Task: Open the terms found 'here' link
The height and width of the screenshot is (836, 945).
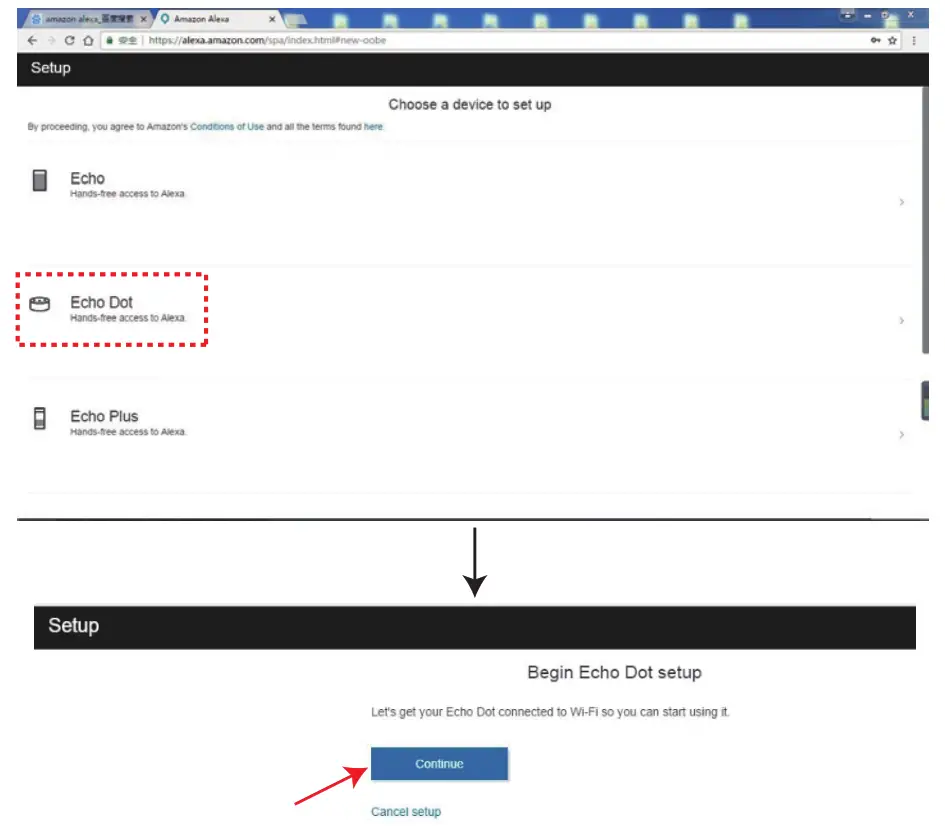Action: (x=373, y=127)
